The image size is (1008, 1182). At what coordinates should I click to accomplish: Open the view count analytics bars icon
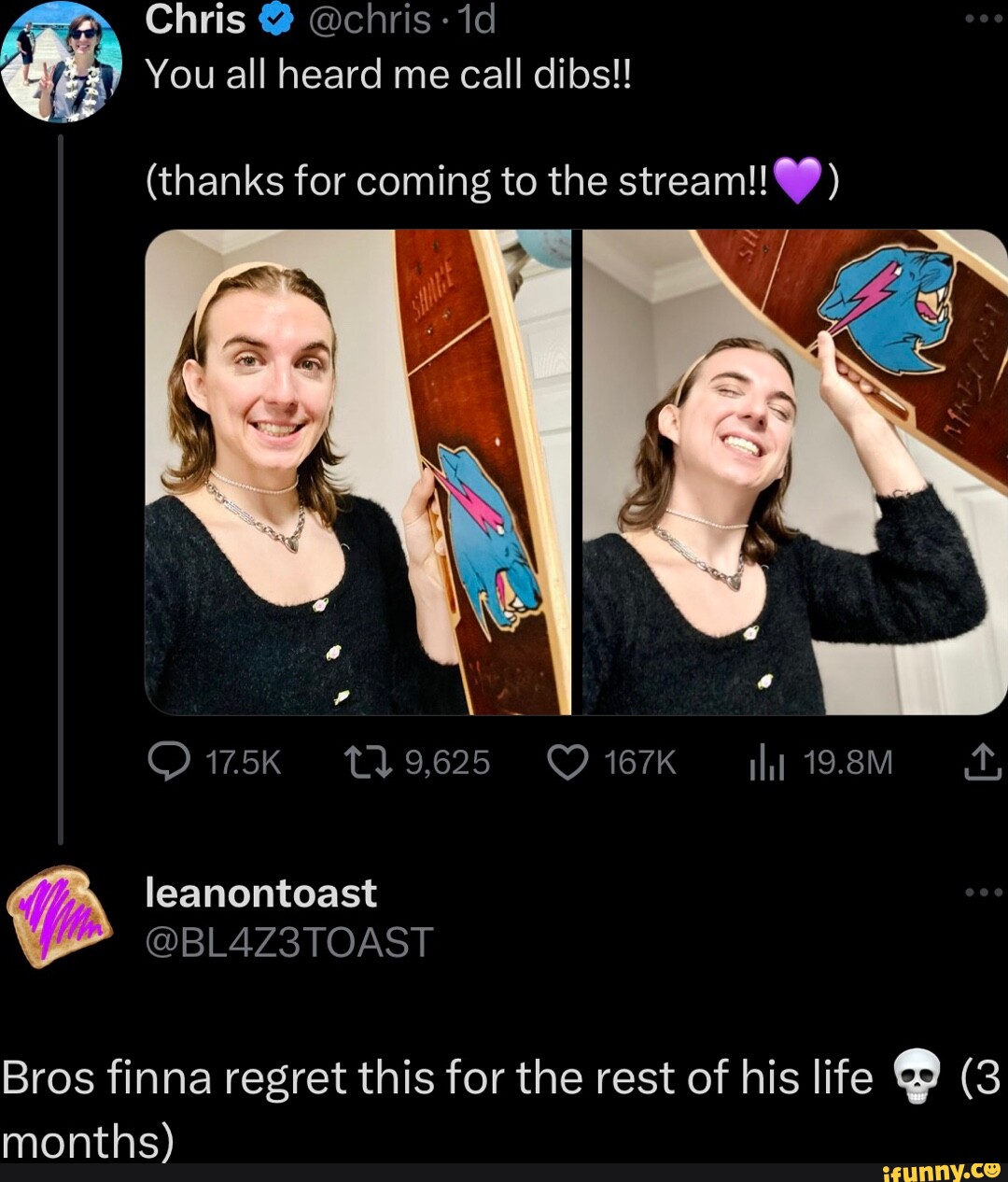766,766
